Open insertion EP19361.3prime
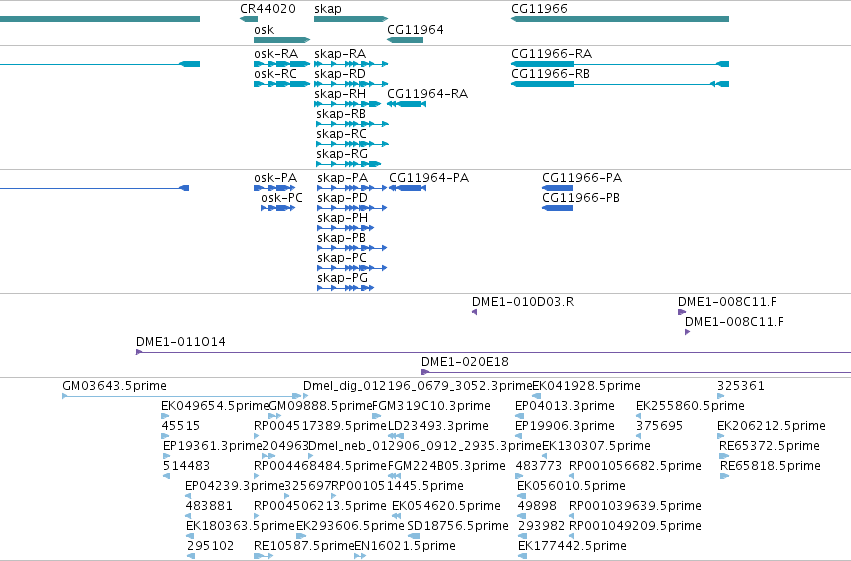This screenshot has height=561, width=851. (166, 456)
